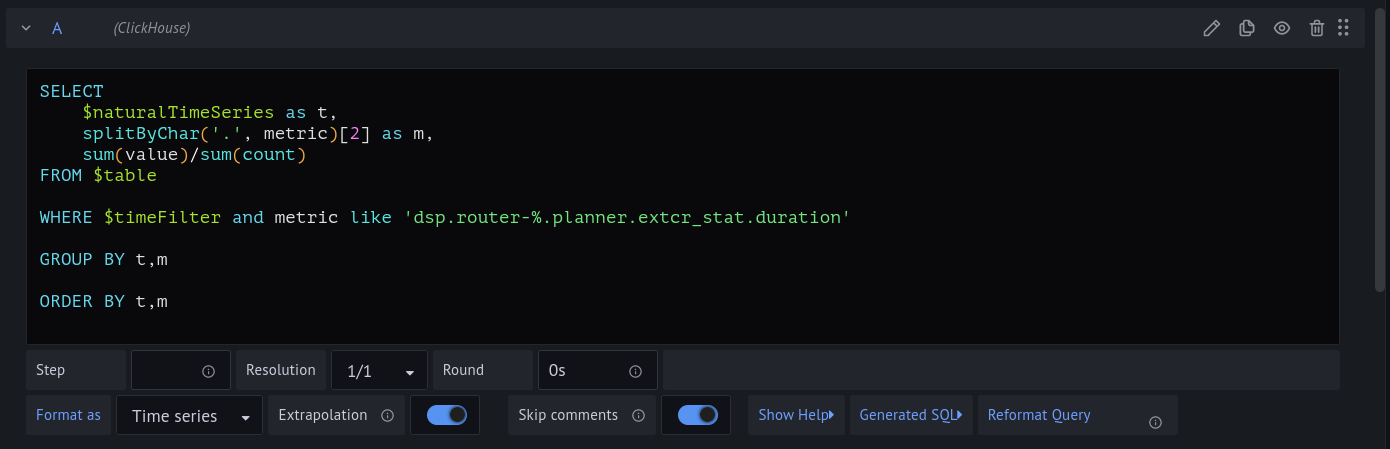Open the Resolution 1/1 dropdown
Viewport: 1390px width, 449px height.
379,370
